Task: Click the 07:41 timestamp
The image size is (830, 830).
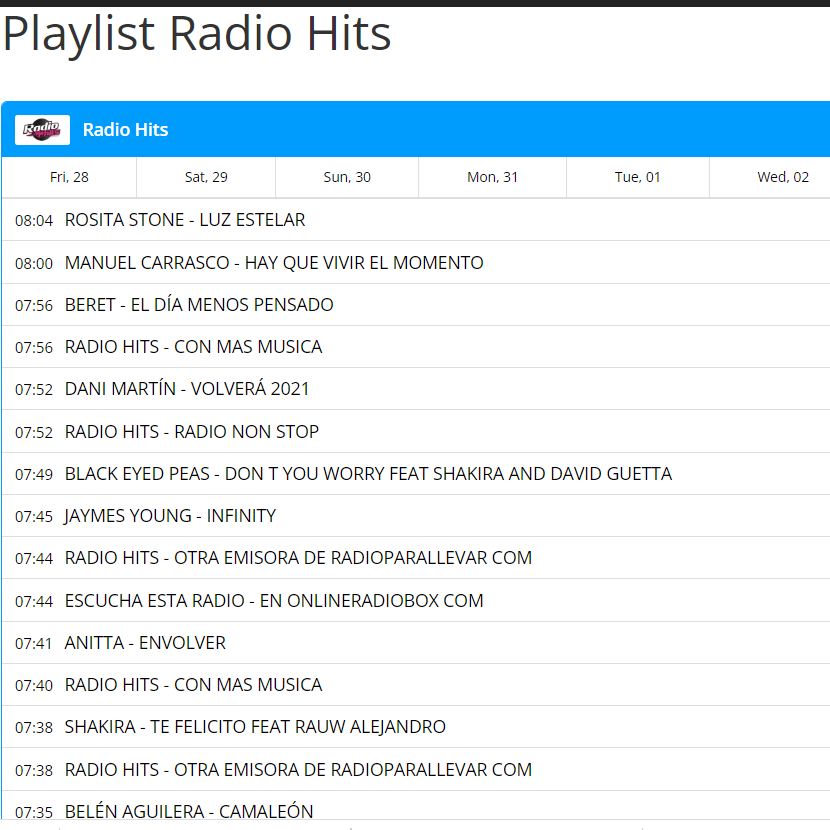Action: [33, 644]
